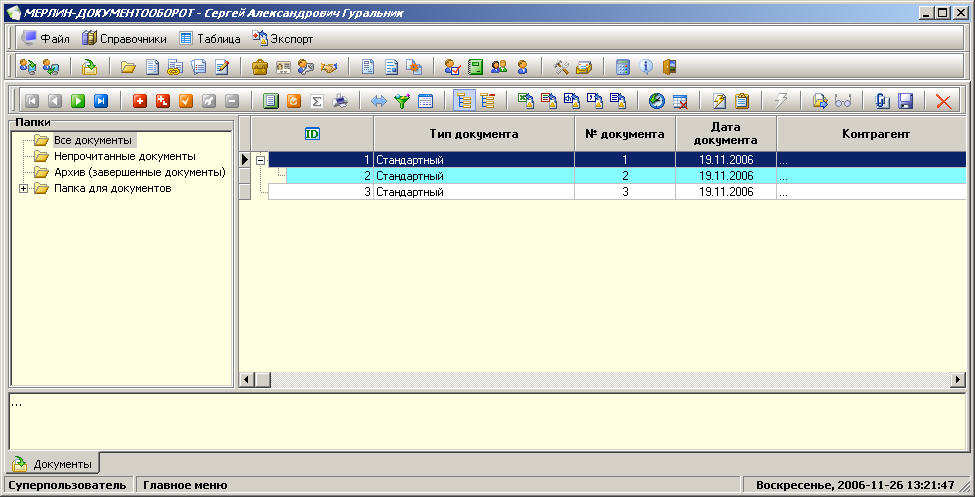Image resolution: width=975 pixels, height=497 pixels.
Task: Click the blue info icon
Action: coord(646,67)
